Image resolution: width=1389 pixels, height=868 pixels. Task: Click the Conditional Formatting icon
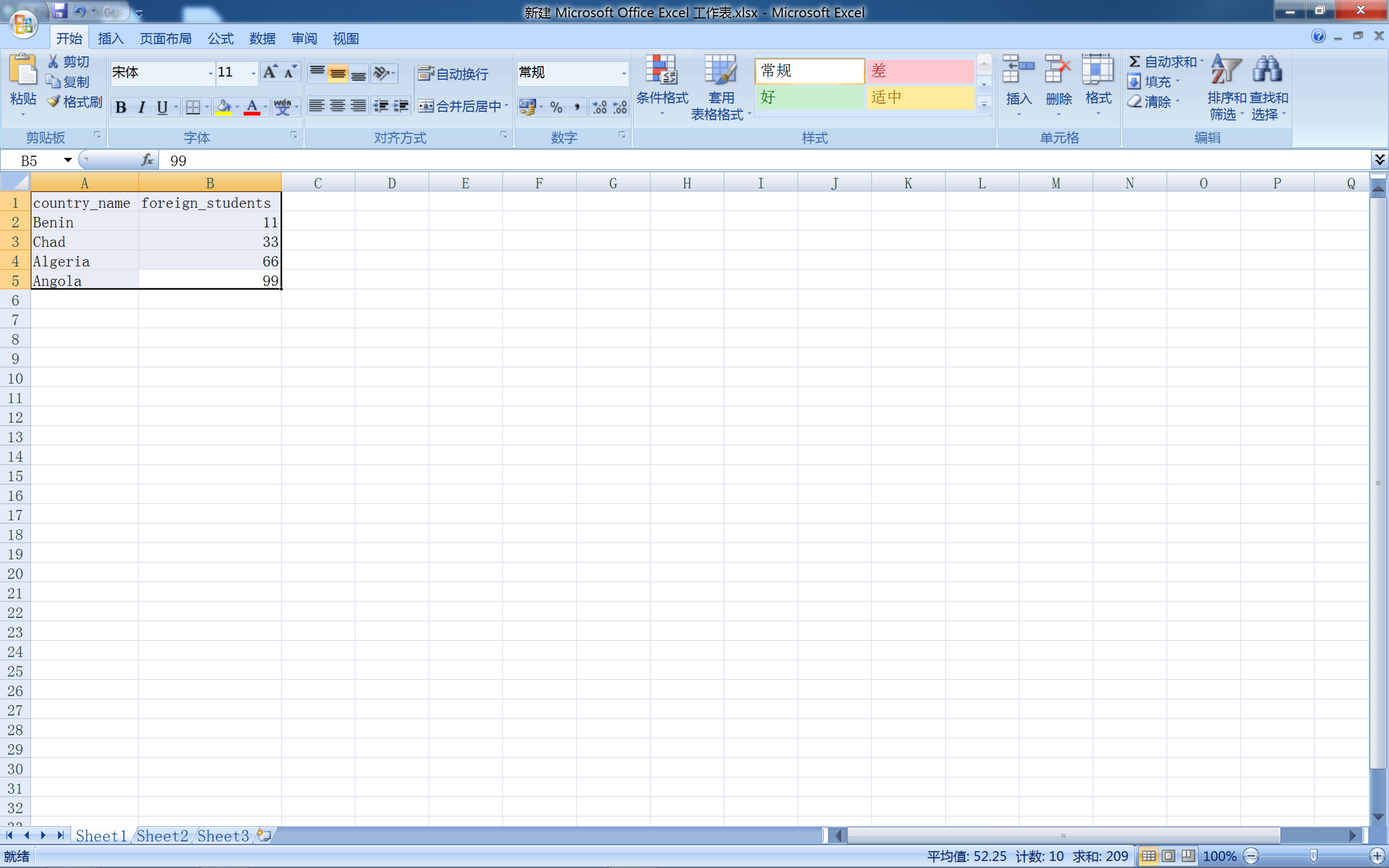click(661, 70)
